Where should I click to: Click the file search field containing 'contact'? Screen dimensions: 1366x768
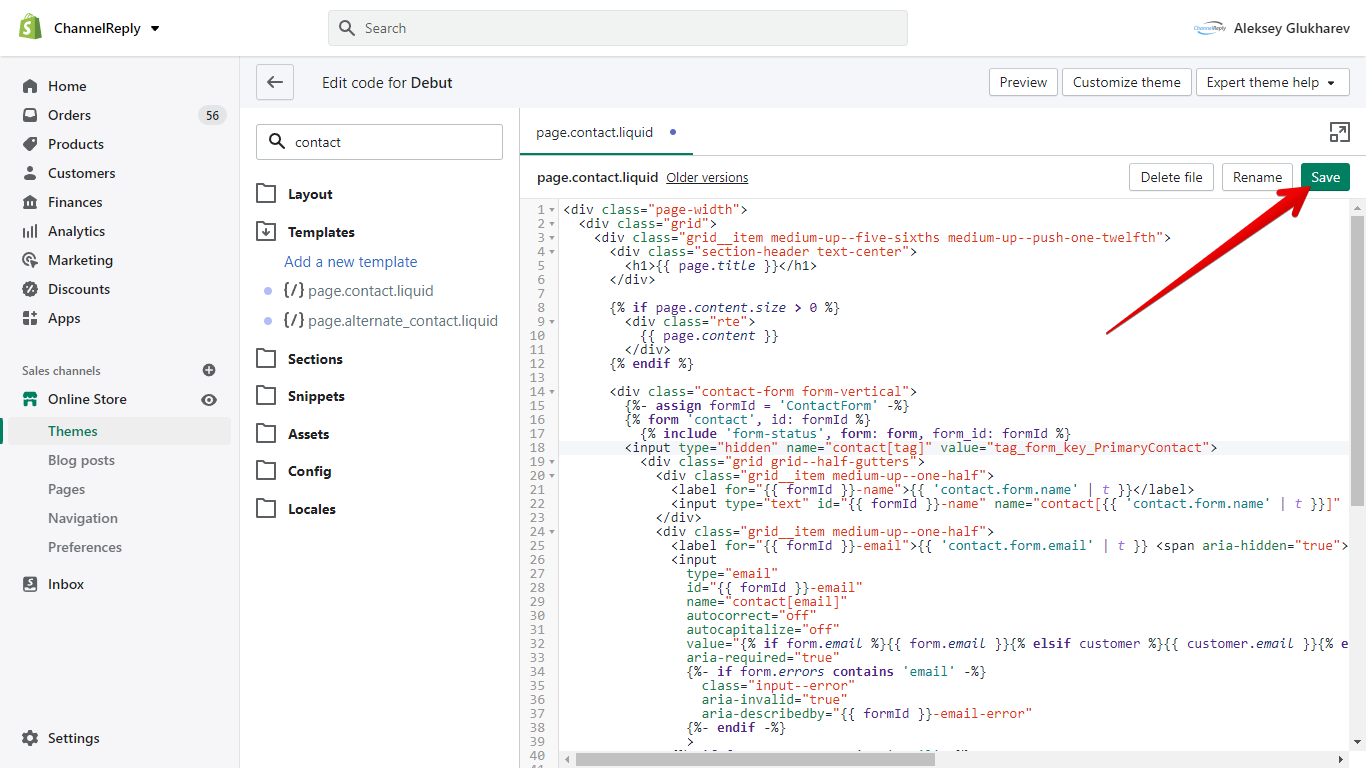[379, 142]
